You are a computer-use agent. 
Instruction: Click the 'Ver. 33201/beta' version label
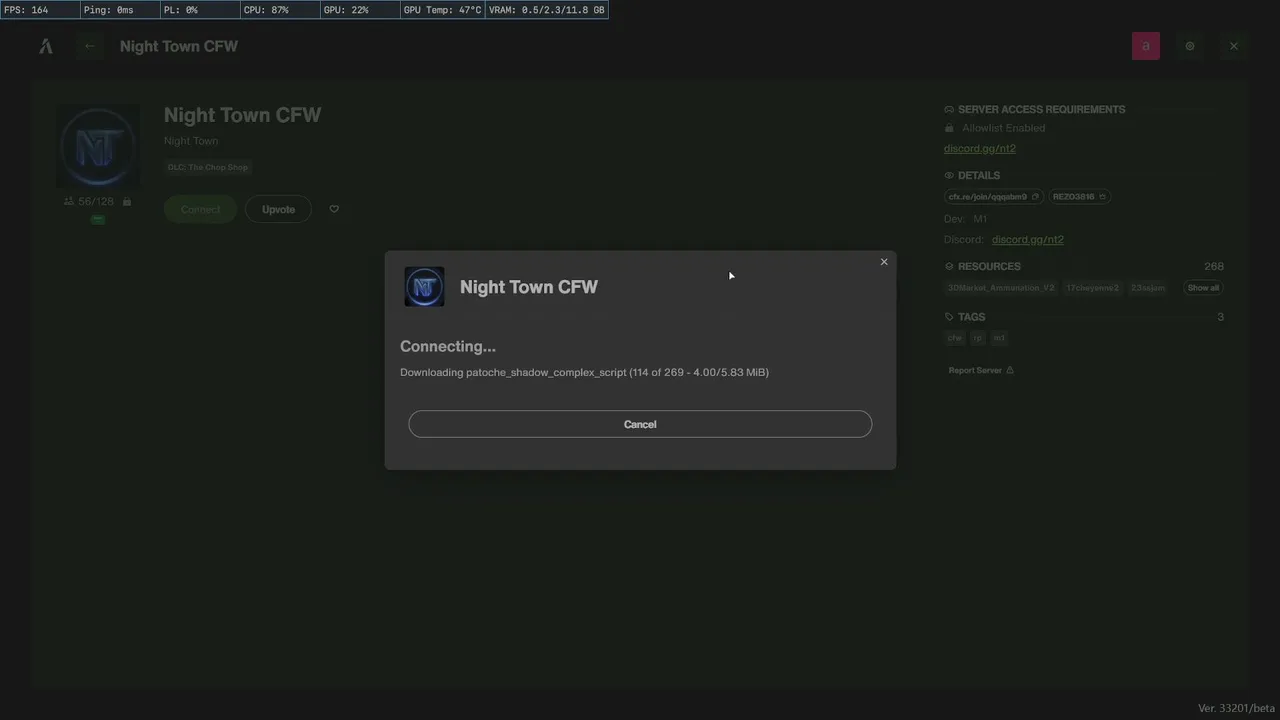(x=1237, y=708)
